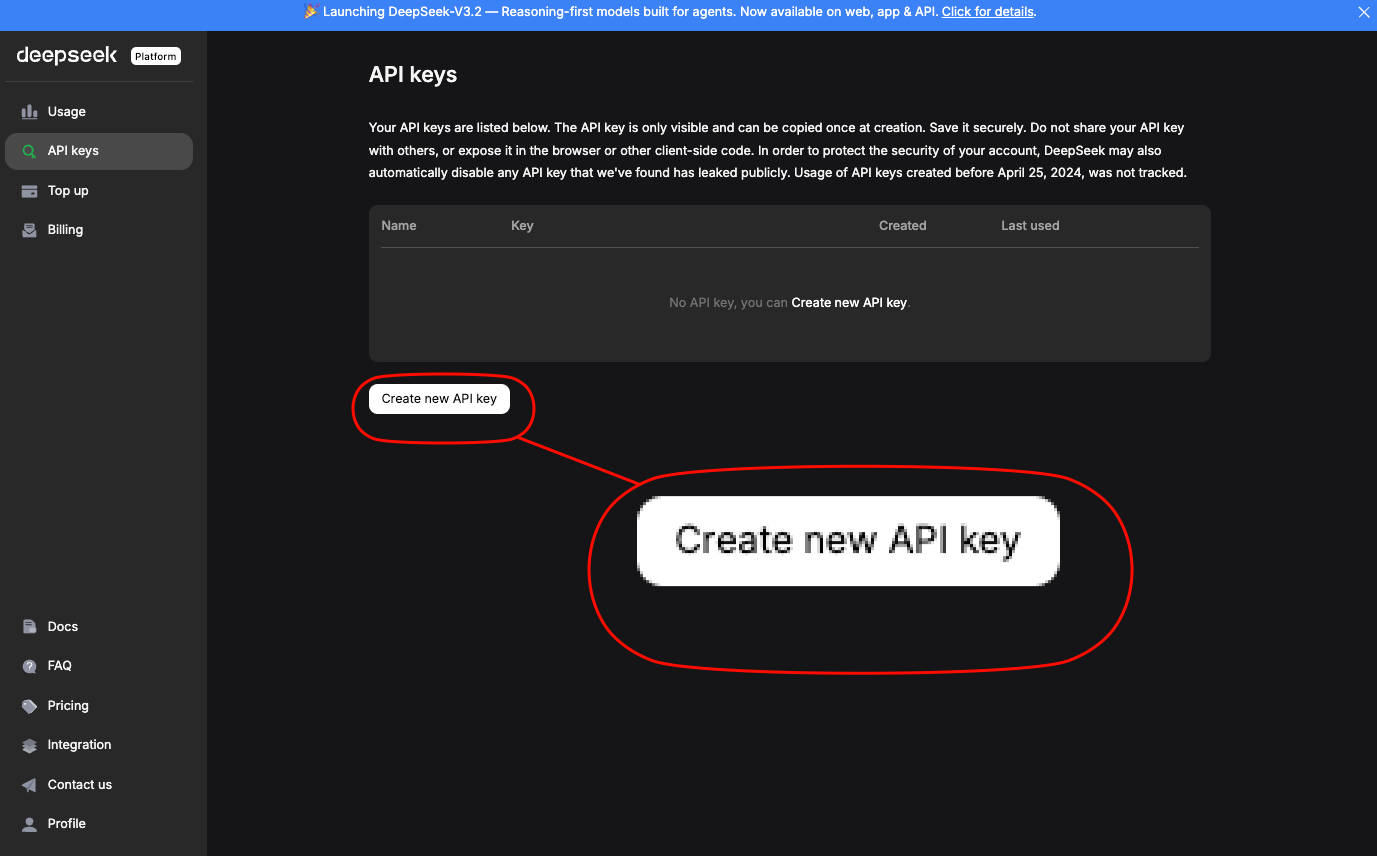Select the Pricing tag icon
The width and height of the screenshot is (1377, 856).
click(30, 706)
